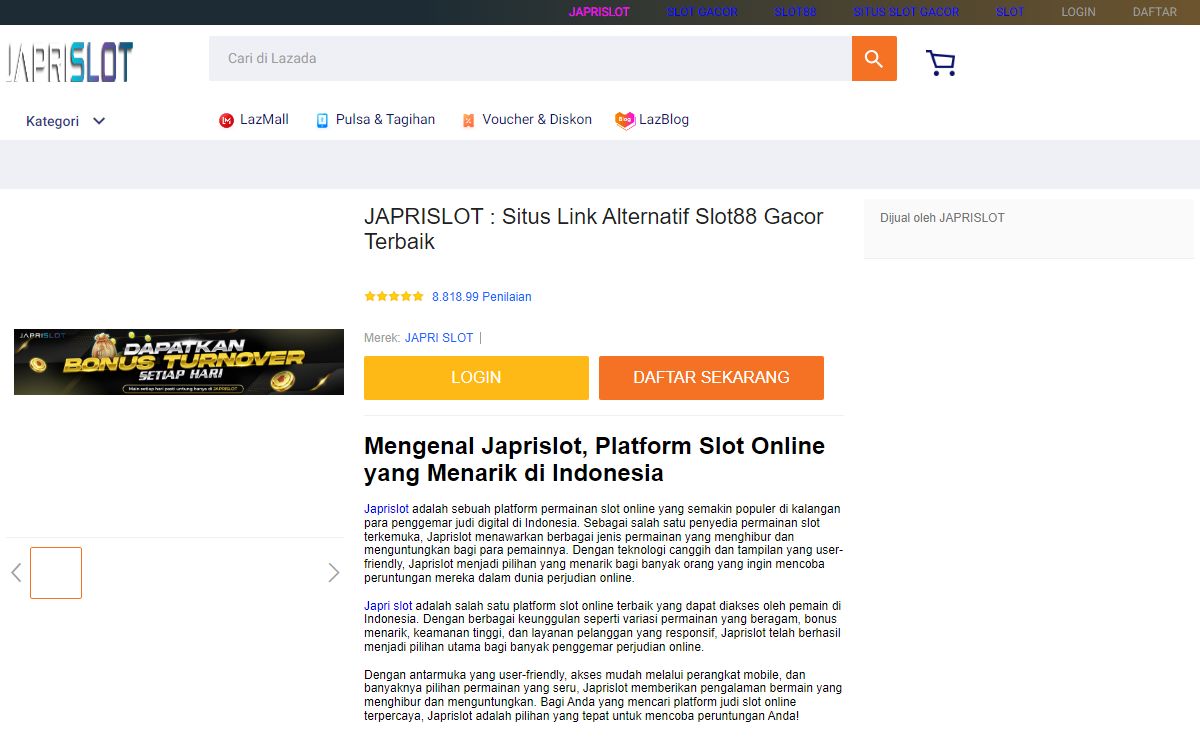Click the DAFTAR SEKARANG button

click(711, 378)
